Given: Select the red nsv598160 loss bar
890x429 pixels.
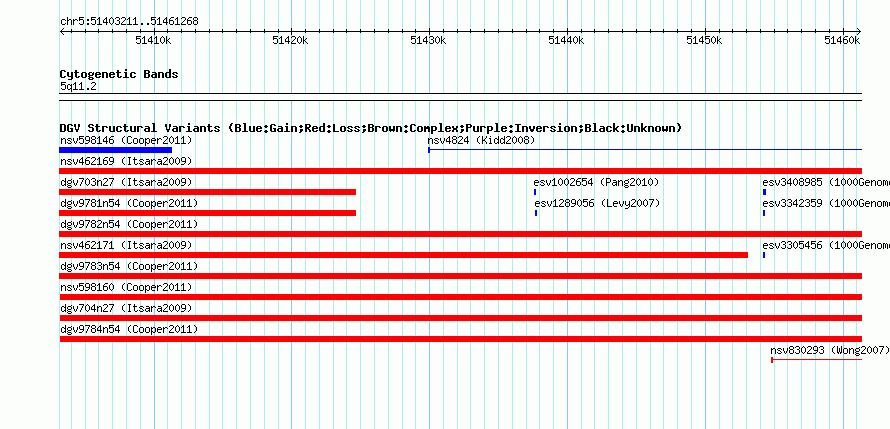Looking at the screenshot, I should click(461, 297).
